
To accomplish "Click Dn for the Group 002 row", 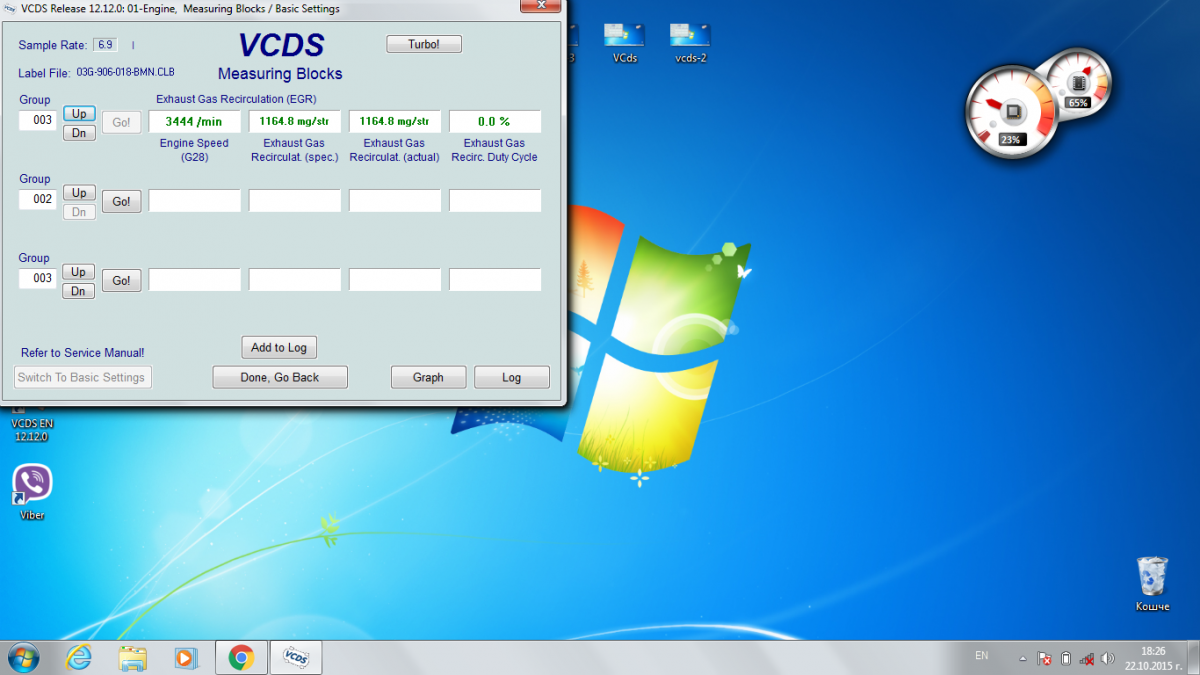I will [79, 212].
